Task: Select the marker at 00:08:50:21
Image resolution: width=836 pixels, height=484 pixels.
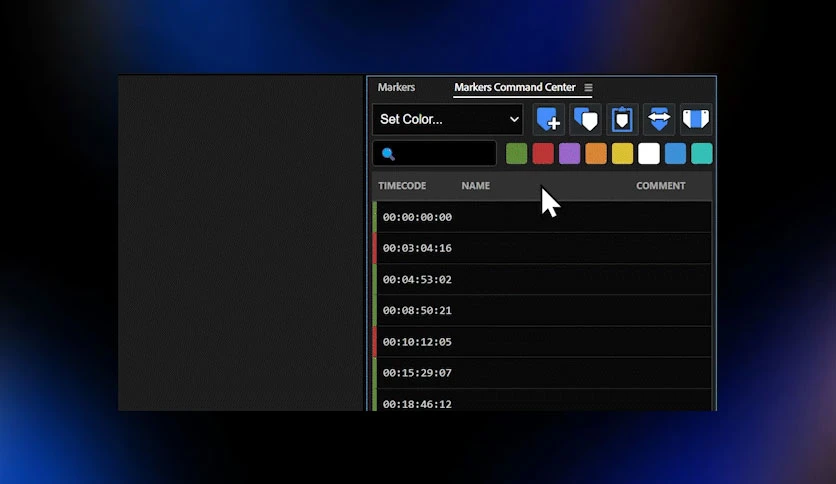Action: [542, 310]
